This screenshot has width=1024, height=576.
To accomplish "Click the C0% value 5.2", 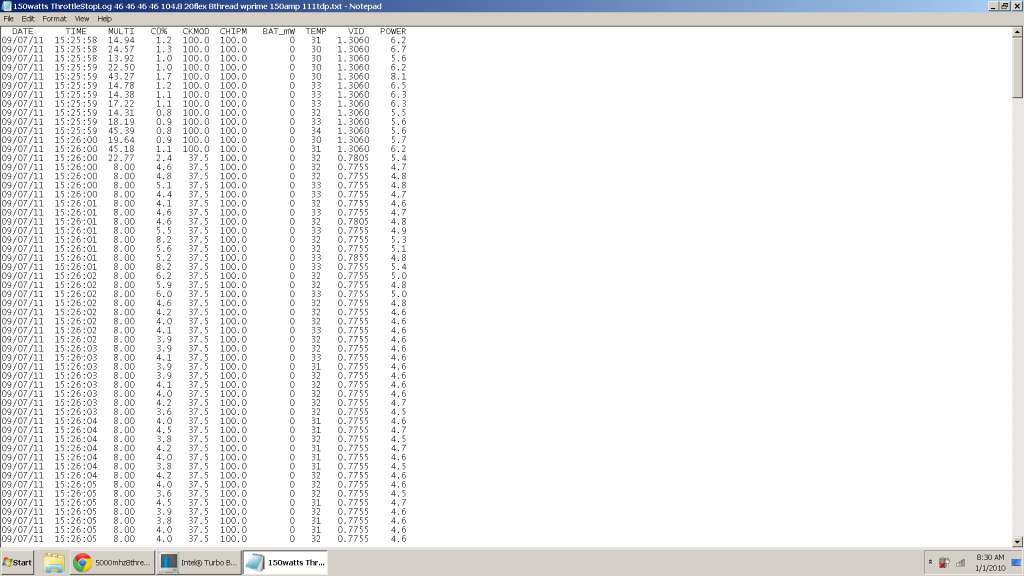I will [x=164, y=258].
